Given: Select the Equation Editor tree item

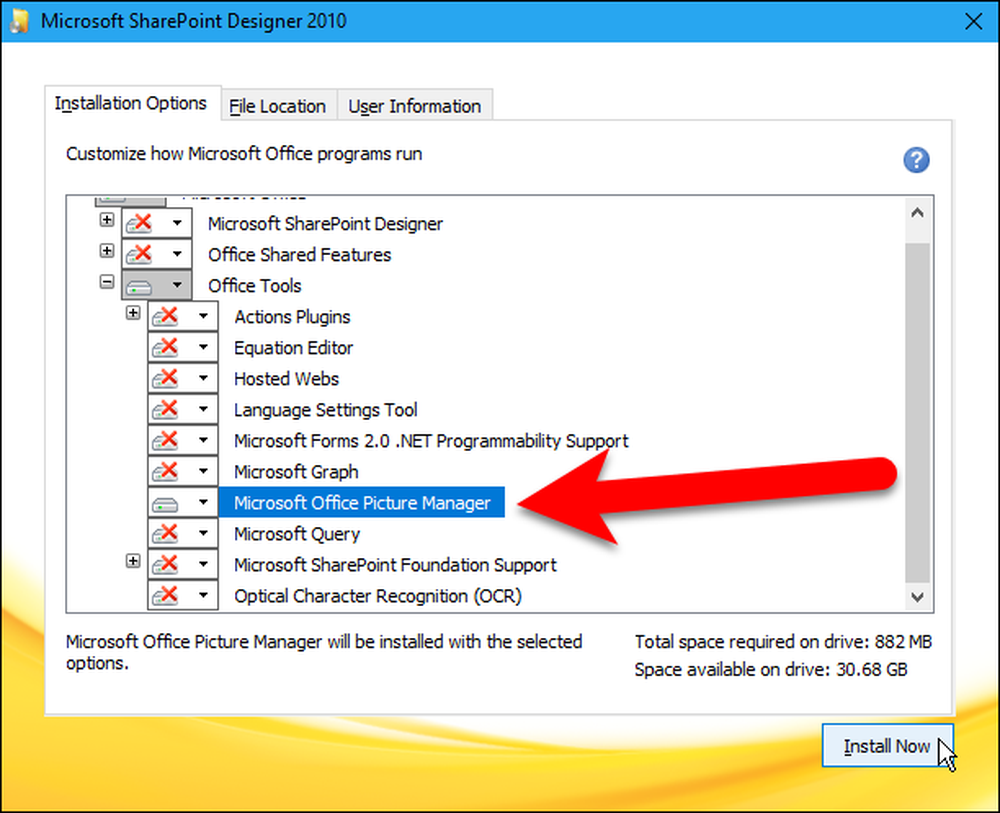Looking at the screenshot, I should 293,348.
